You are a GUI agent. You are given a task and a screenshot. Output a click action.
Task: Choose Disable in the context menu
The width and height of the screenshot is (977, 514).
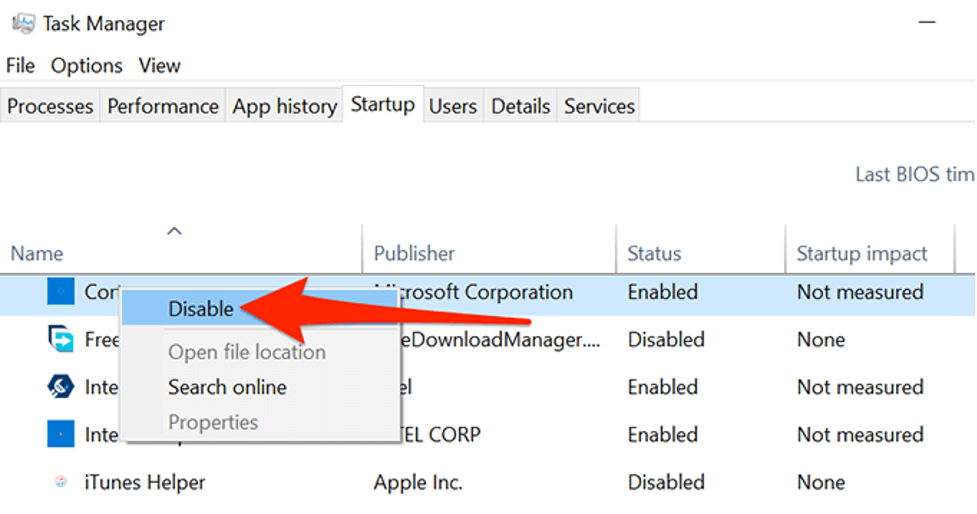201,308
